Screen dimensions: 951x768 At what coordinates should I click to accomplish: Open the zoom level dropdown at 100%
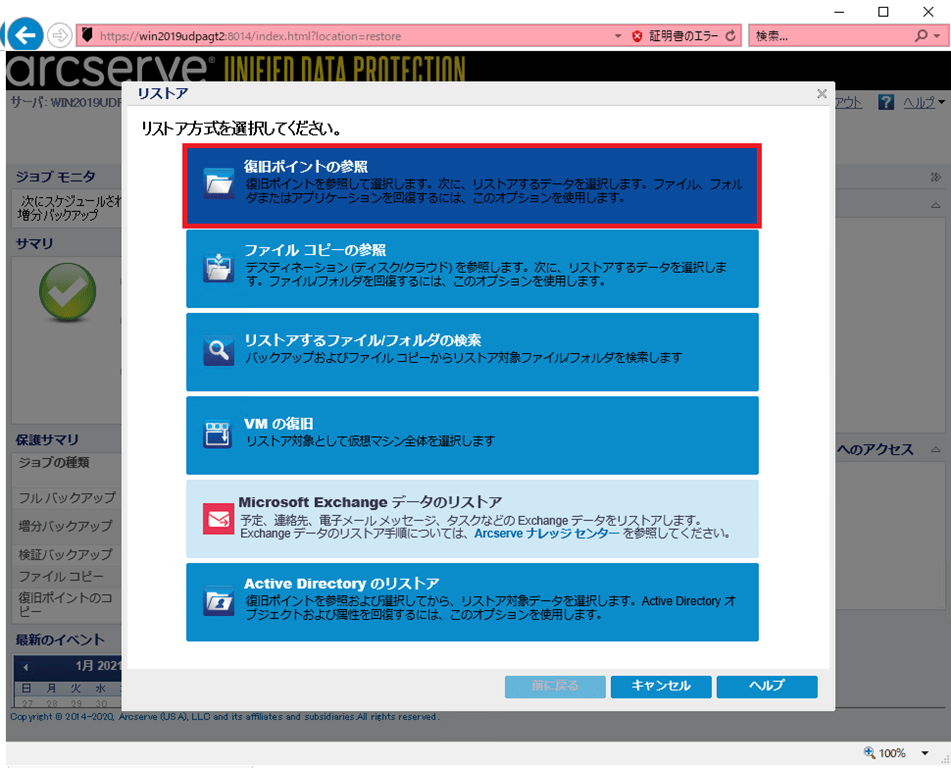(925, 753)
